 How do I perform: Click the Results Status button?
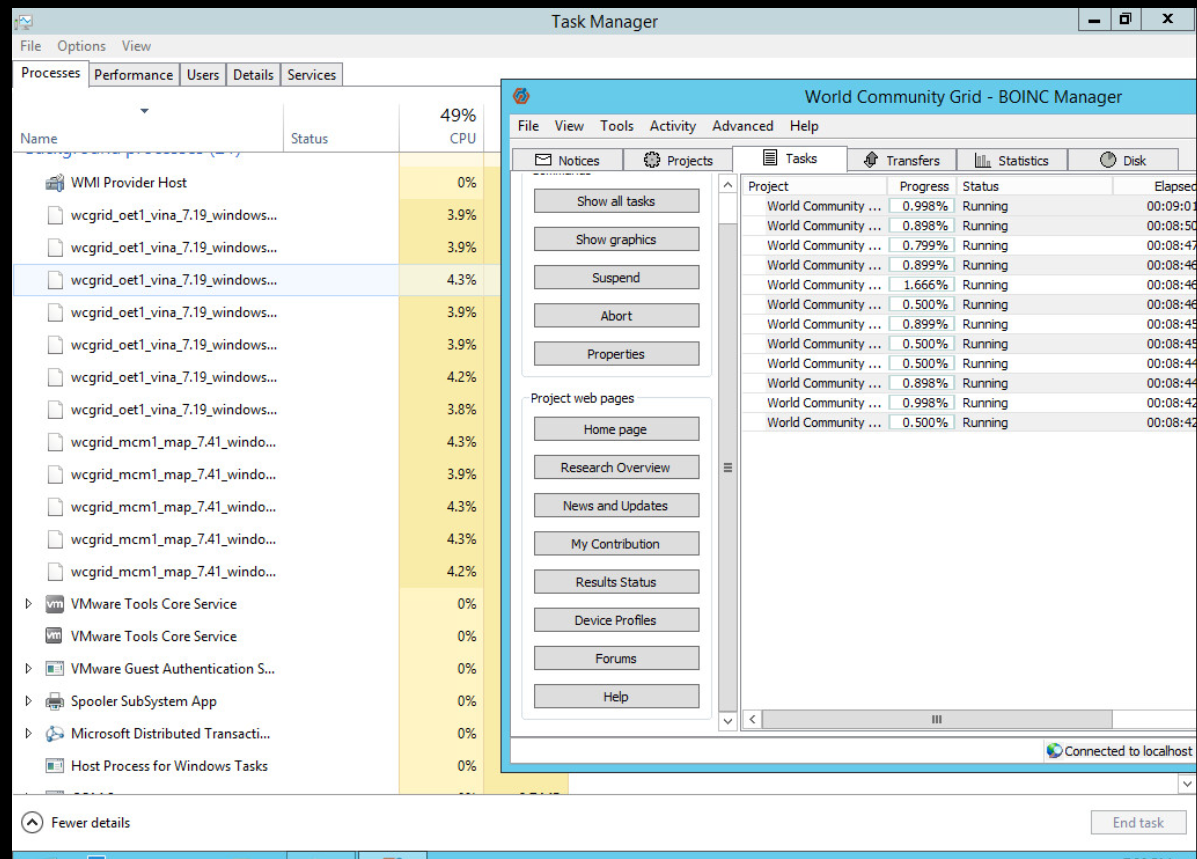(616, 582)
